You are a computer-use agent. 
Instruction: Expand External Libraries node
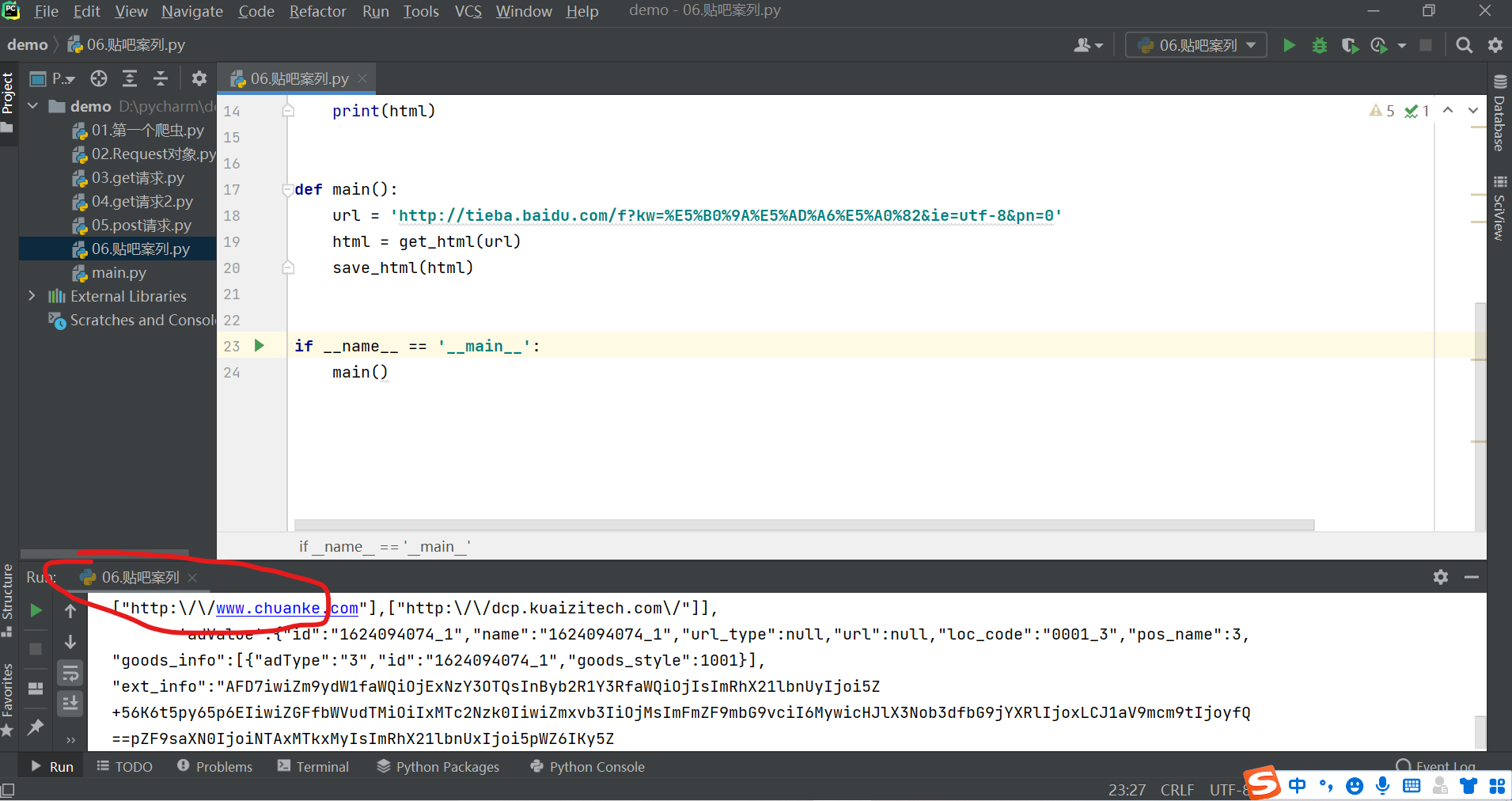(x=32, y=295)
